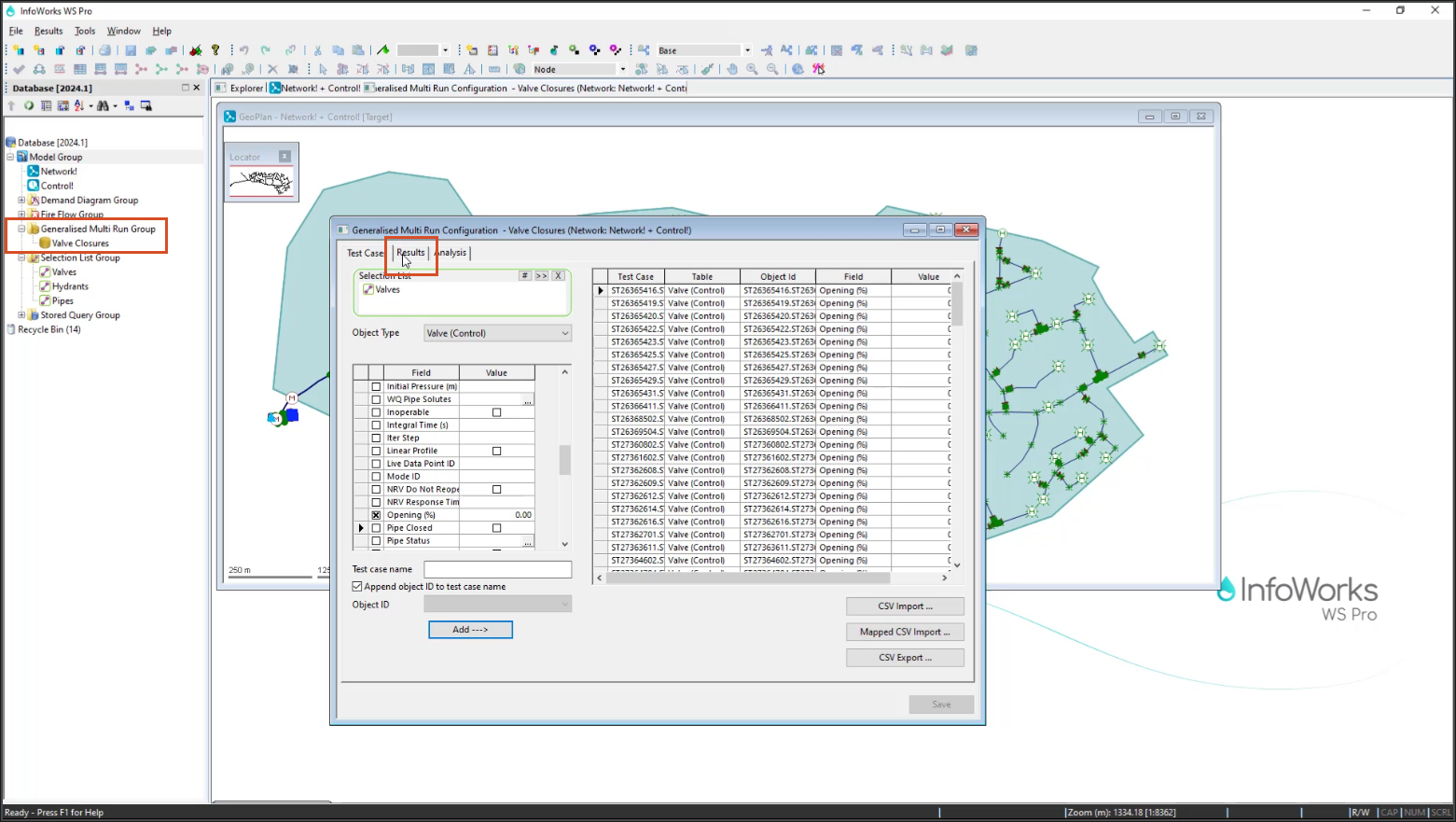This screenshot has height=822, width=1456.
Task: Click the Save icon in the top toolbar
Action: tap(131, 50)
